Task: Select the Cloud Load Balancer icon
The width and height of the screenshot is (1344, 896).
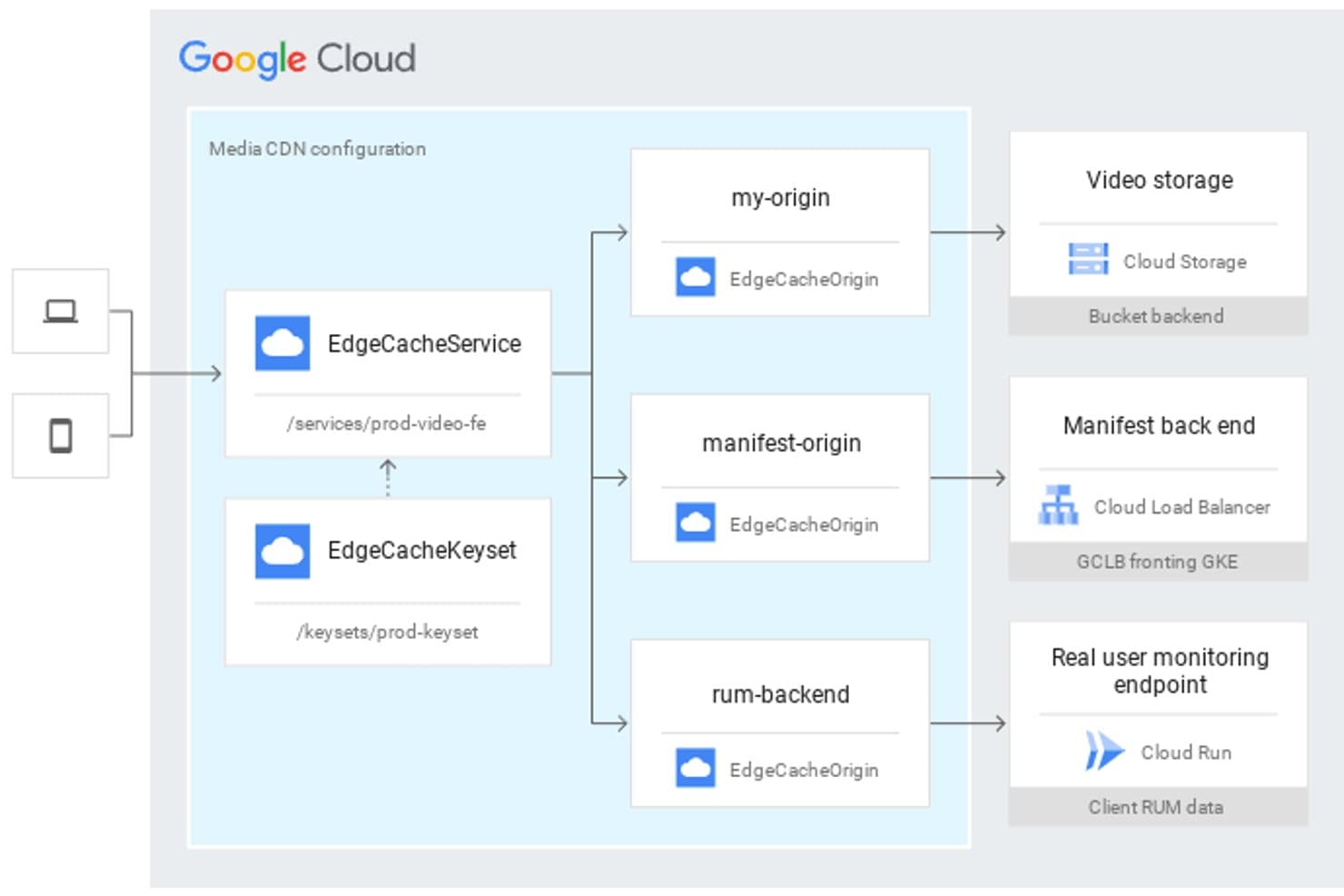Action: coord(1058,505)
